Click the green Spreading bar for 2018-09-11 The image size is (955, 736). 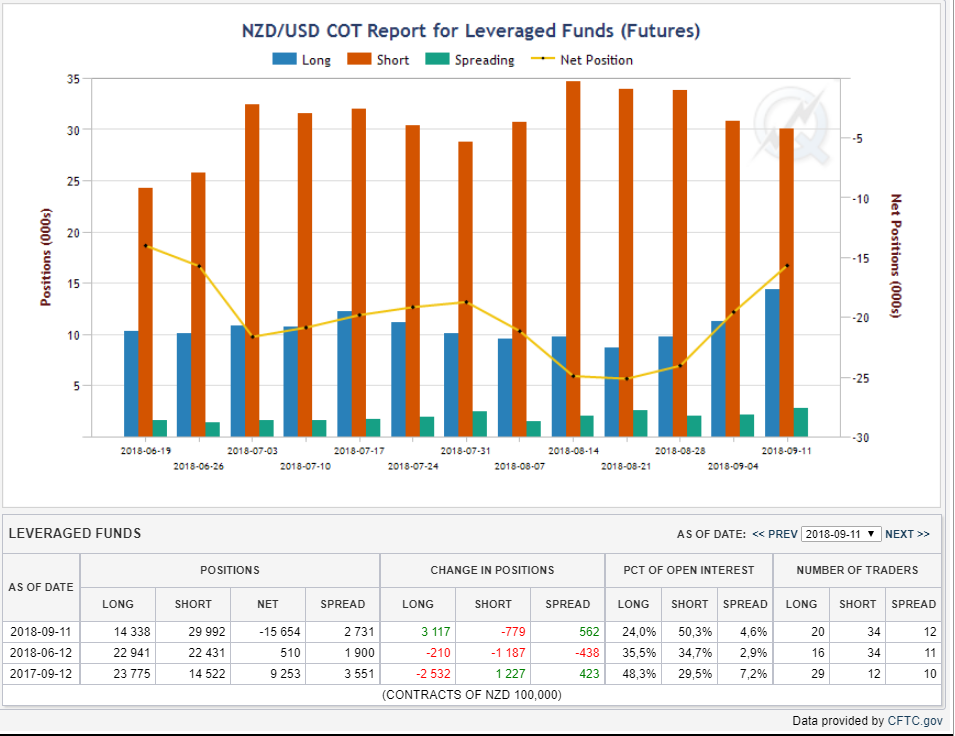click(801, 422)
